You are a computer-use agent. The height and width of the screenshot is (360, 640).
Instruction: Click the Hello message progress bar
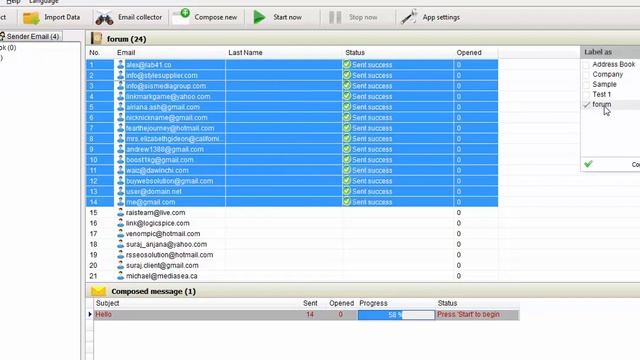[396, 315]
